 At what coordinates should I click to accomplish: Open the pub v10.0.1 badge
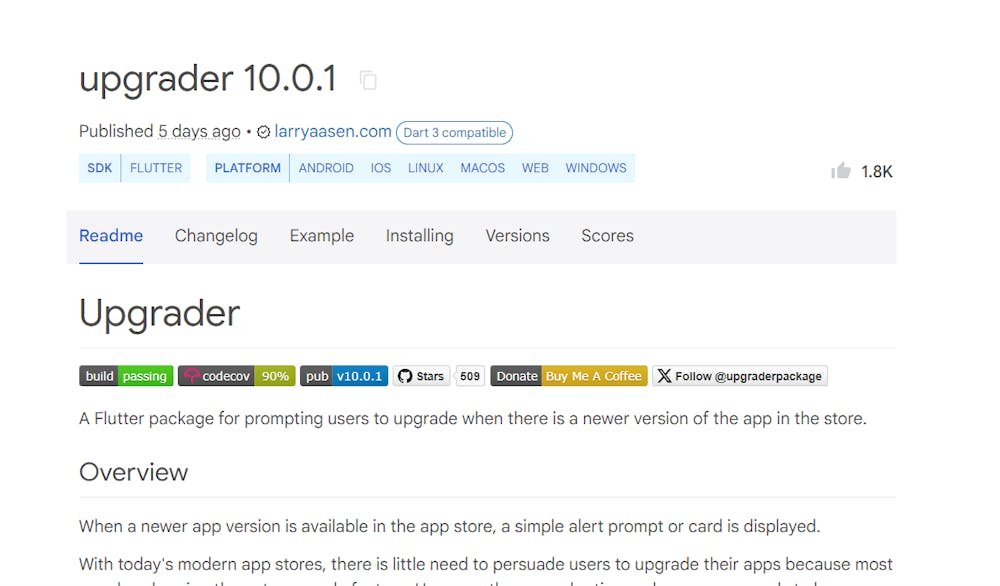tap(344, 376)
